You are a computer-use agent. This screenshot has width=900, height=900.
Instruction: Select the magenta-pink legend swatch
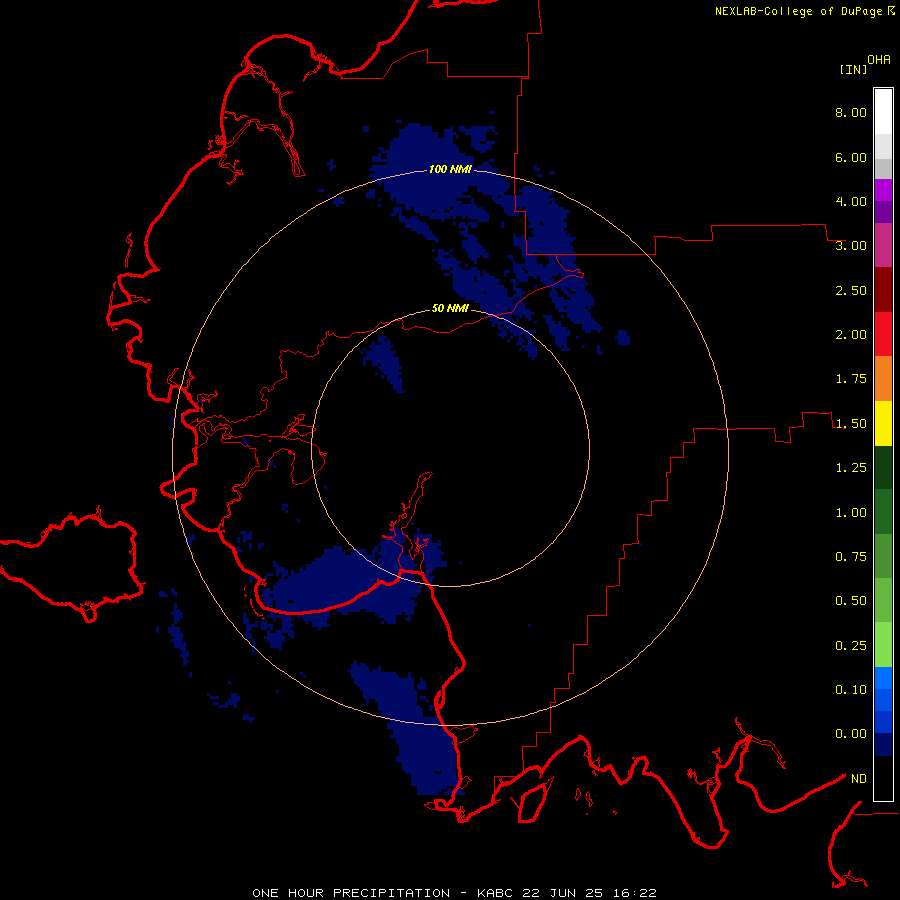[883, 245]
